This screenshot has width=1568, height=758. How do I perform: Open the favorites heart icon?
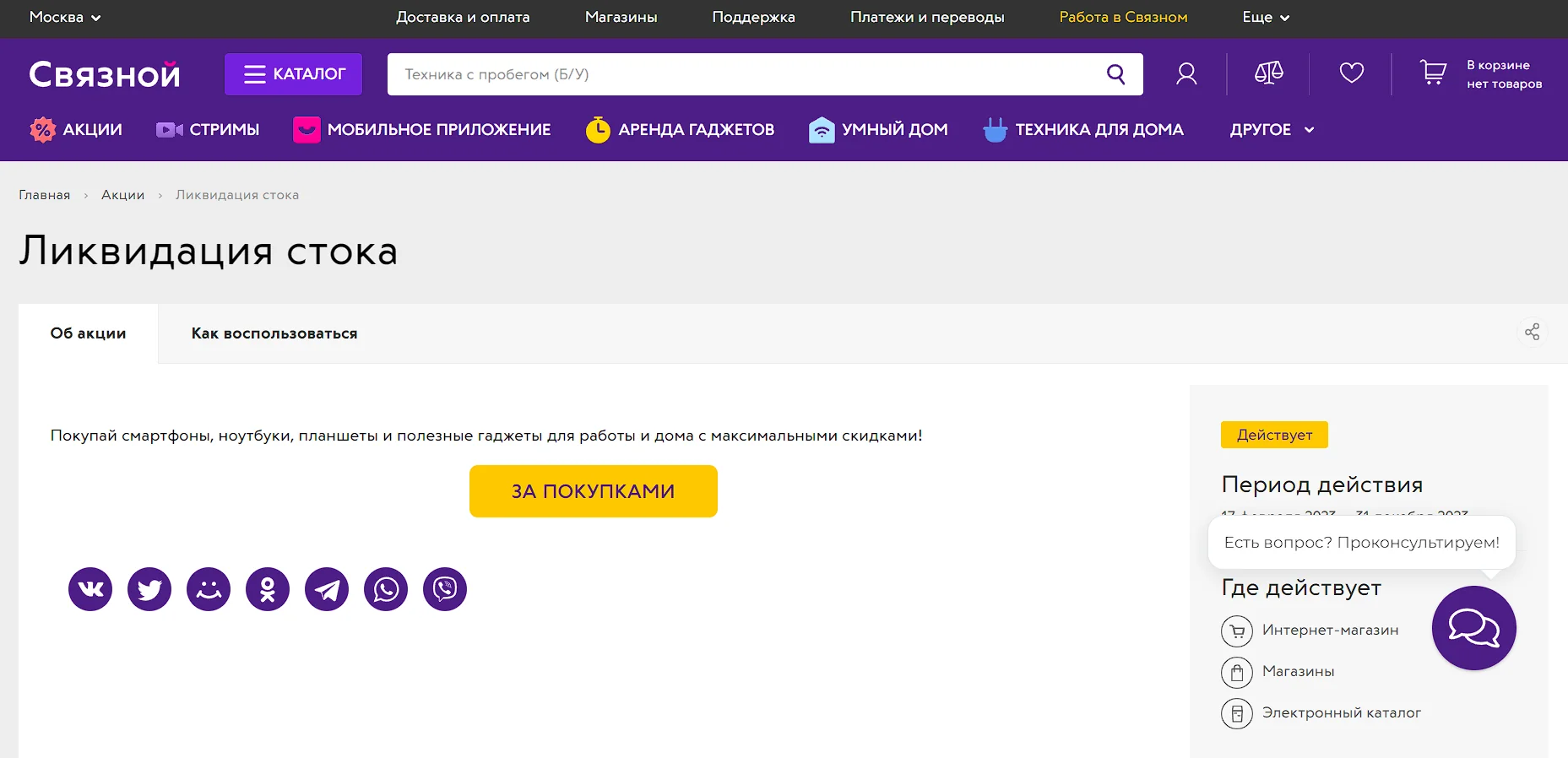coord(1351,74)
